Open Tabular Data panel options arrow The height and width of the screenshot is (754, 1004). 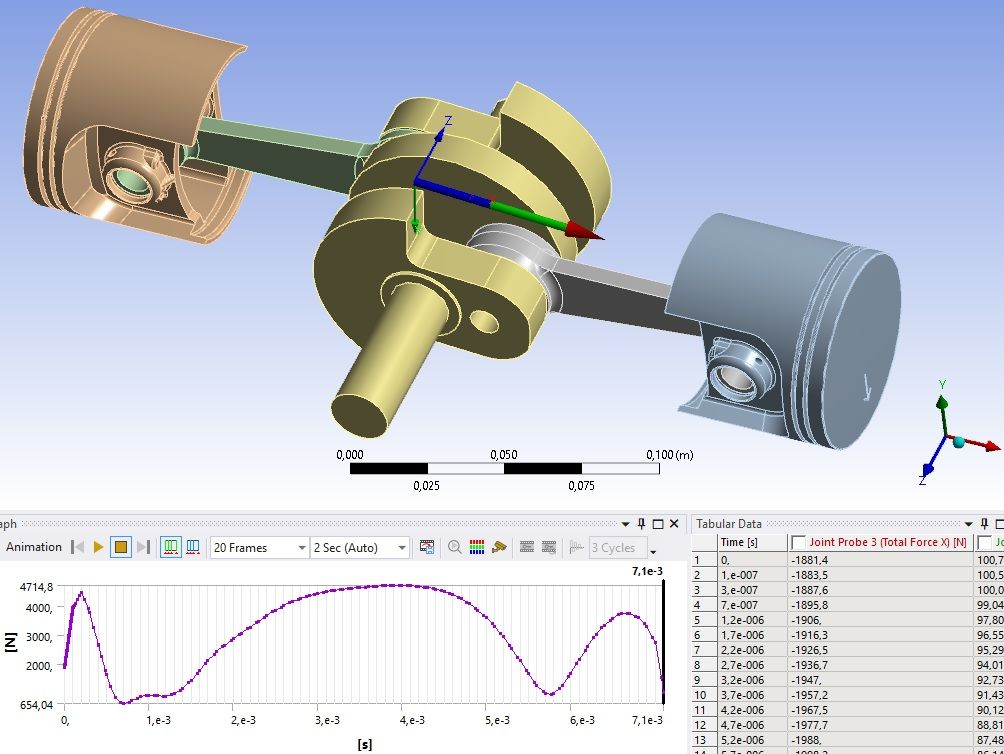968,524
